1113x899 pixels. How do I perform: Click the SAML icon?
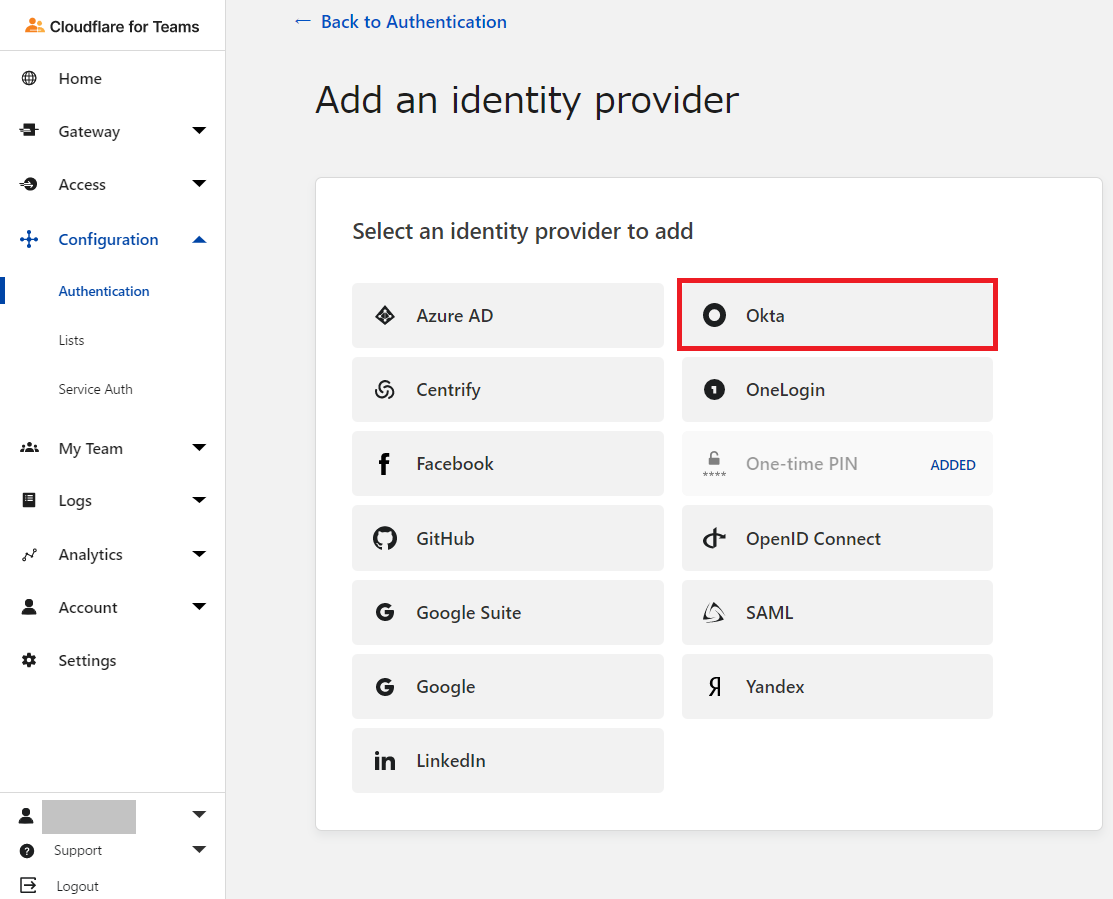[x=713, y=612]
